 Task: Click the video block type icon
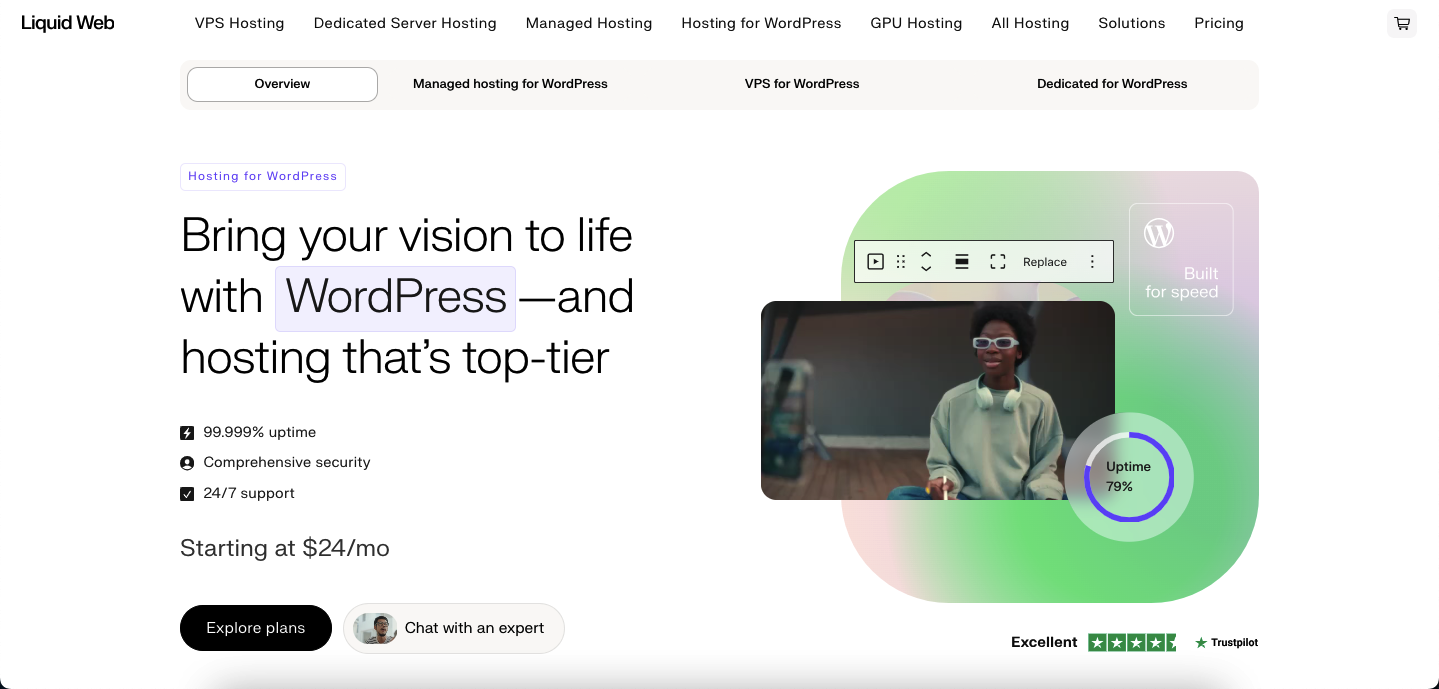pyautogui.click(x=875, y=262)
